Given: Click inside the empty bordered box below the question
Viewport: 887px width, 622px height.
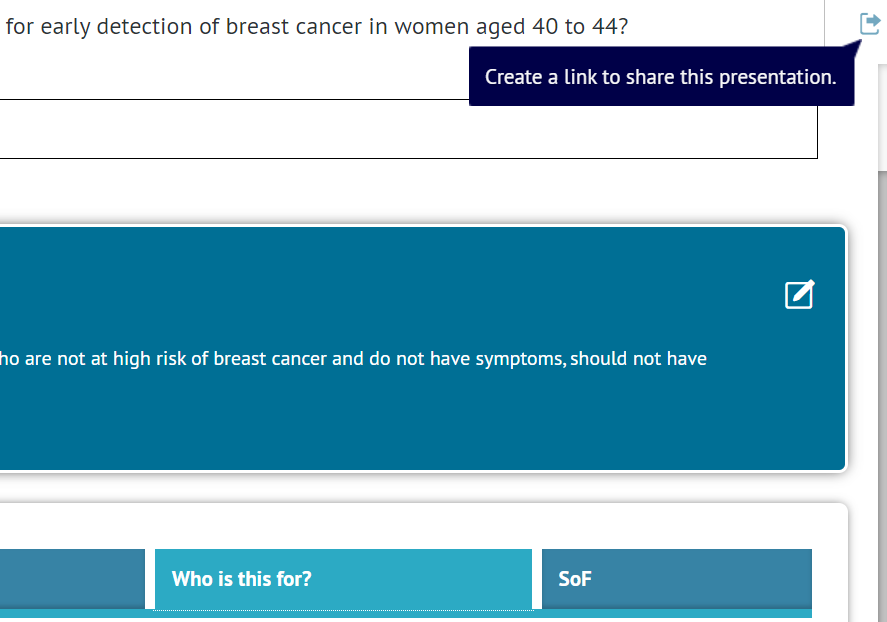Looking at the screenshot, I should (x=400, y=129).
